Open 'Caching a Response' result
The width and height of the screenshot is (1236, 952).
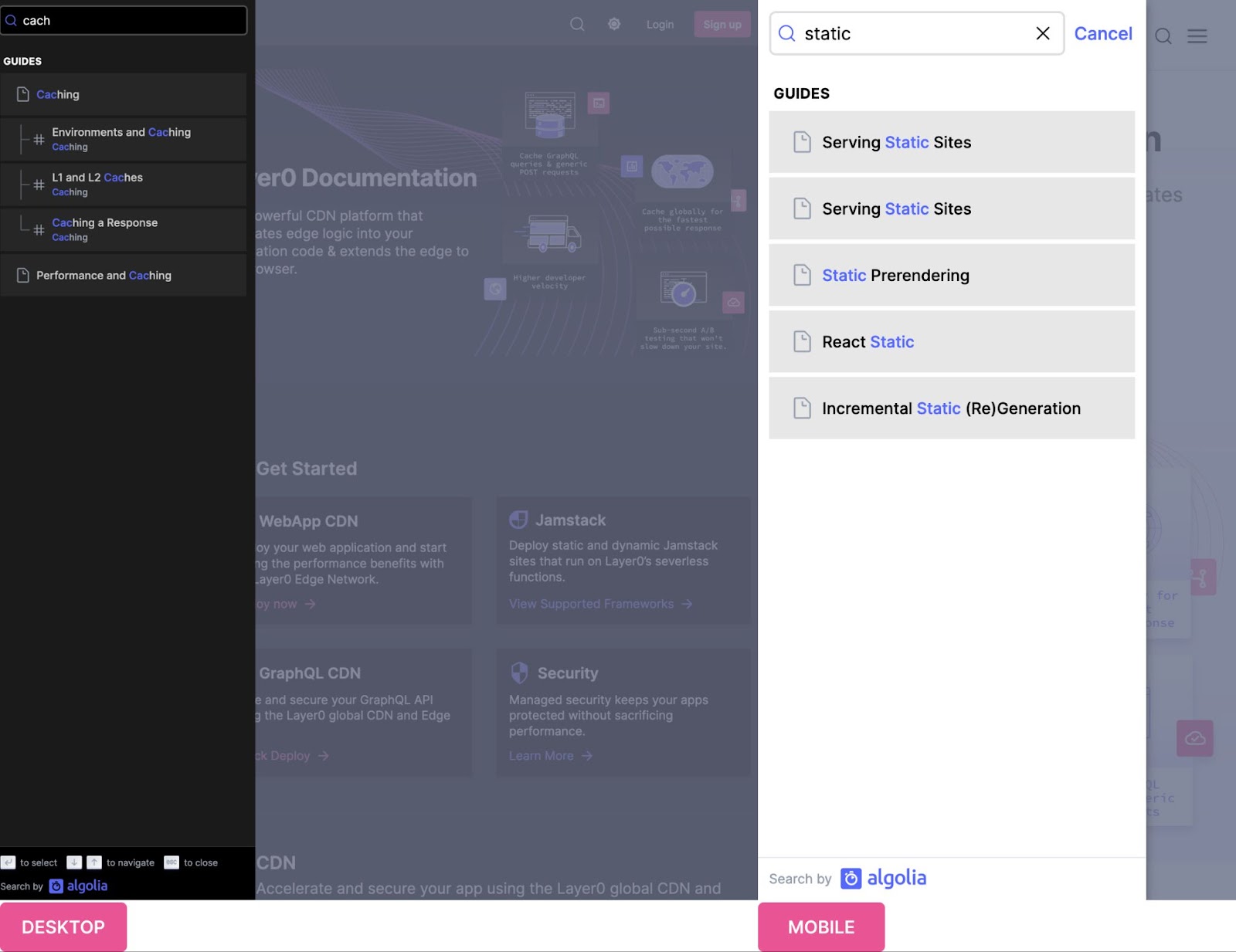click(x=124, y=229)
